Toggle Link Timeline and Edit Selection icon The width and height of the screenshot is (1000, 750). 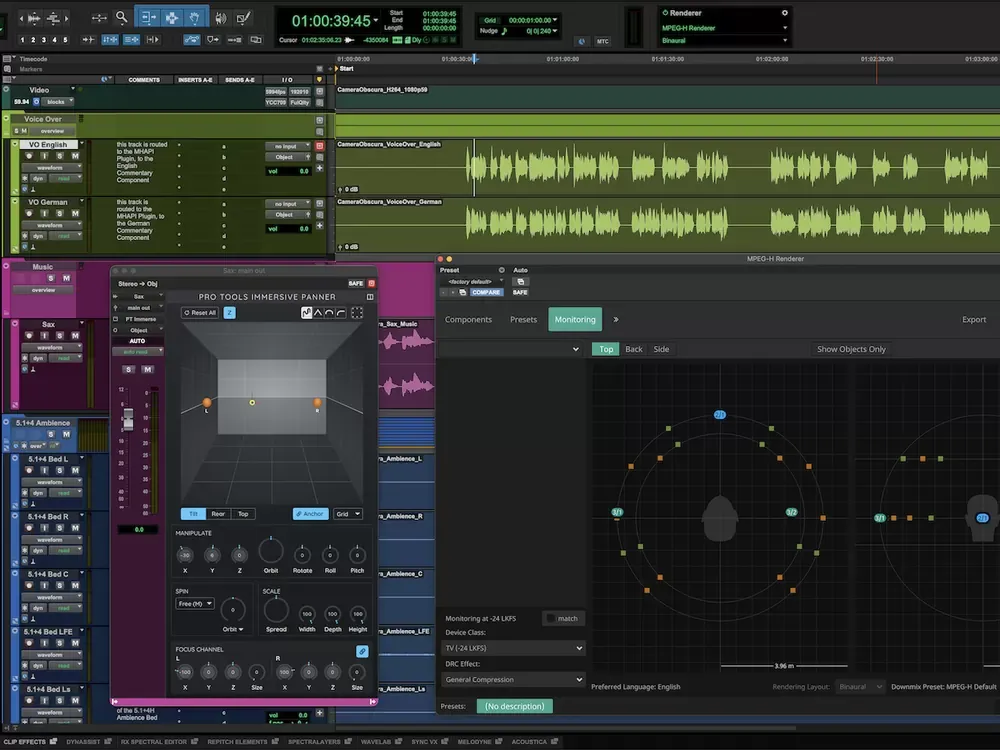click(110, 40)
